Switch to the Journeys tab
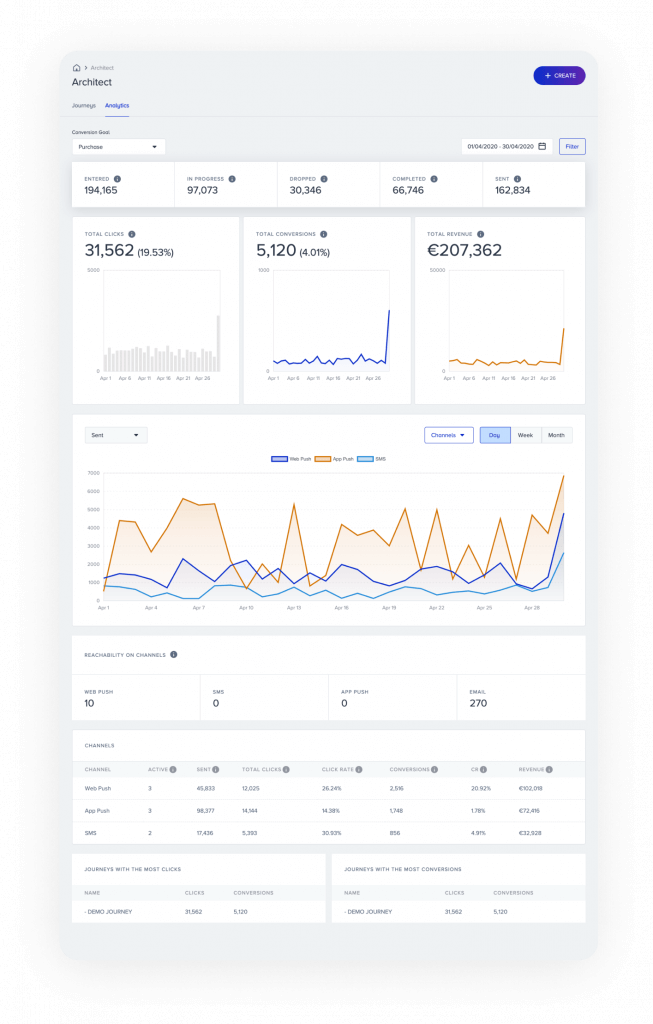Screen dimensions: 653x1024 tap(83, 105)
